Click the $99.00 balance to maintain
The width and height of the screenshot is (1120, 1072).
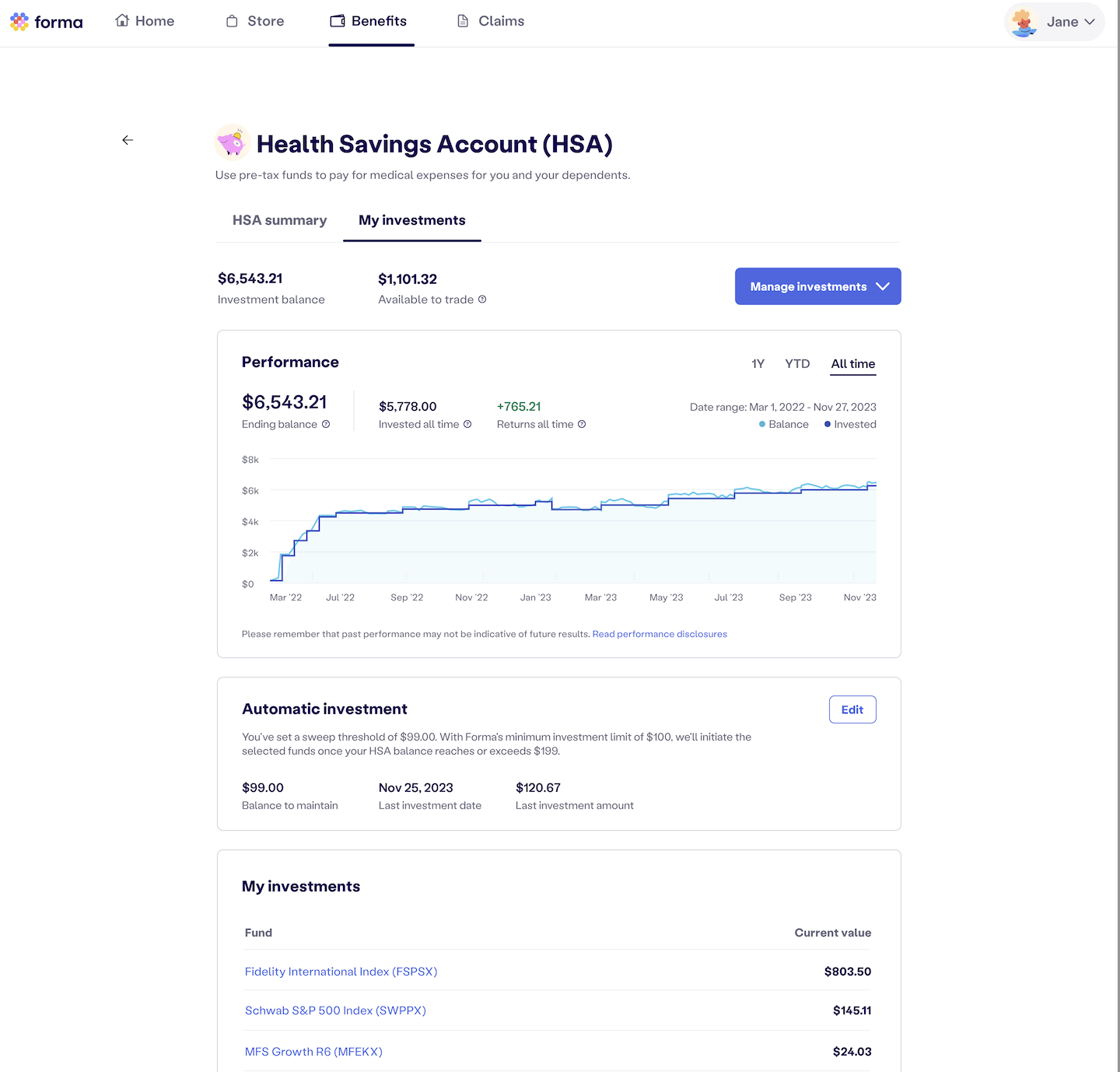(x=263, y=787)
